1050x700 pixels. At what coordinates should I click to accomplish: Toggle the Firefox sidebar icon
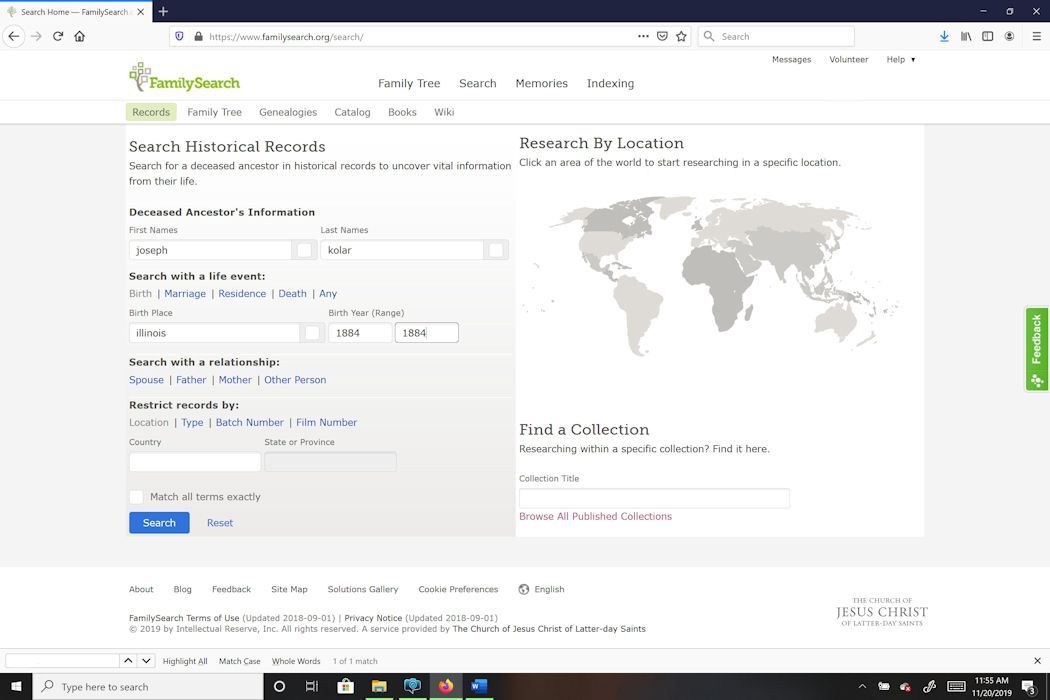click(988, 36)
